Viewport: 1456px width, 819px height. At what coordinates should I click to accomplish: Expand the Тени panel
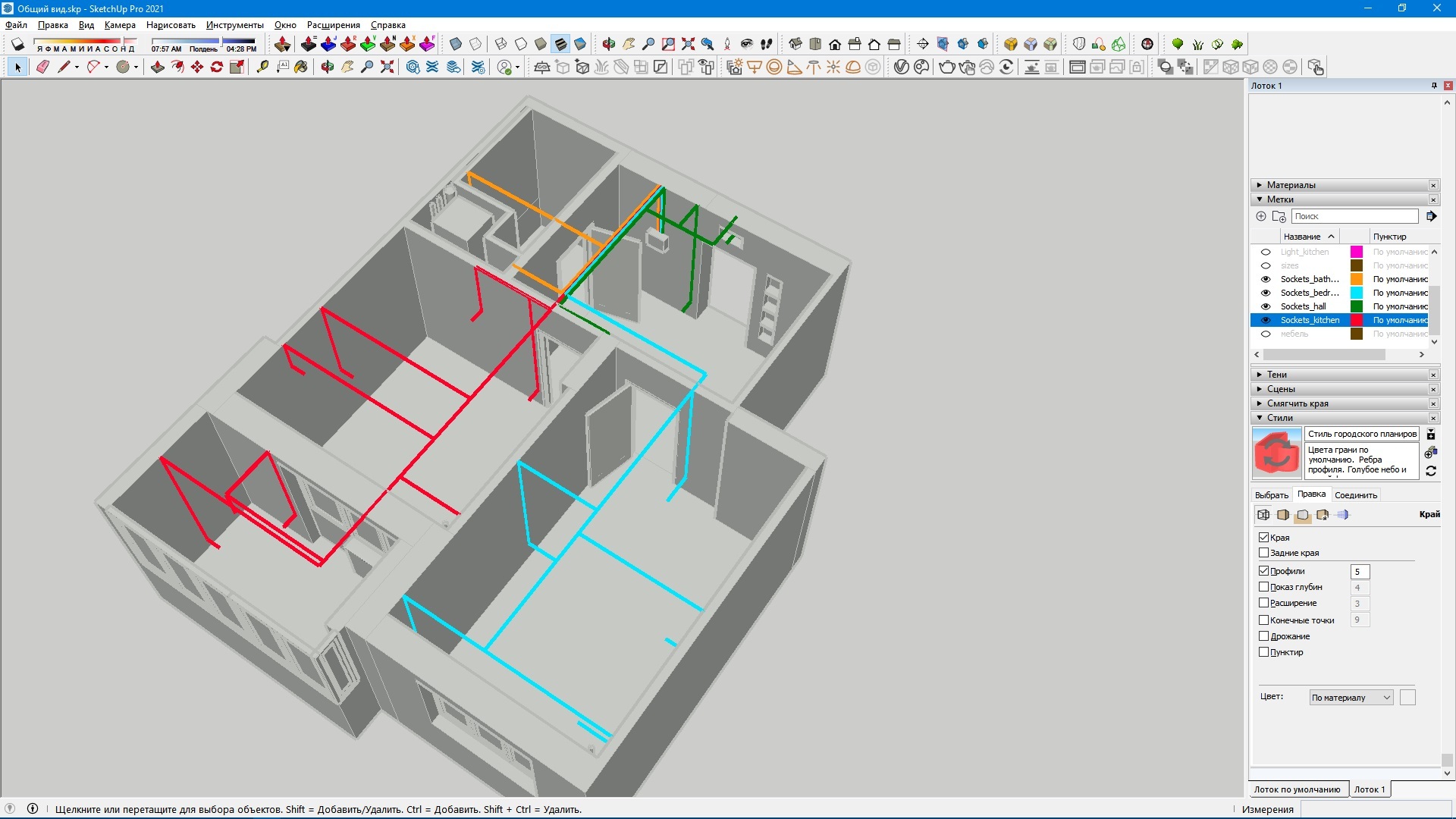1345,375
